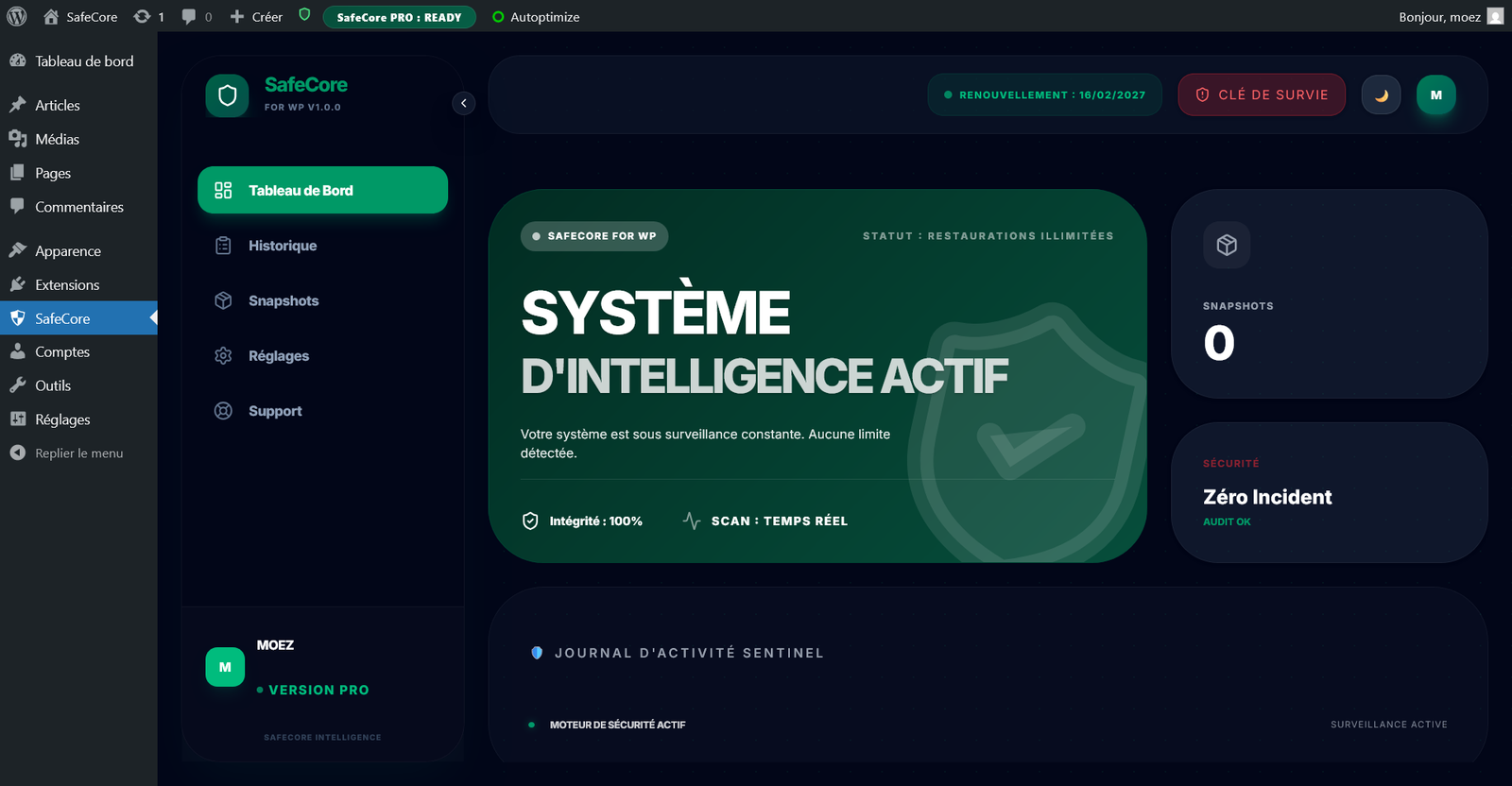This screenshot has width=1512, height=786.
Task: Click the Intégrité : 100% text
Action: pos(596,521)
